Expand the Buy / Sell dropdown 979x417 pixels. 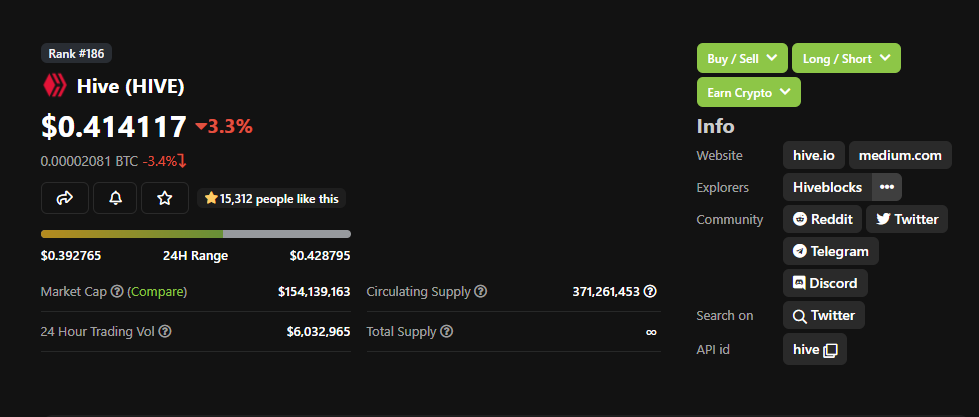click(x=742, y=58)
